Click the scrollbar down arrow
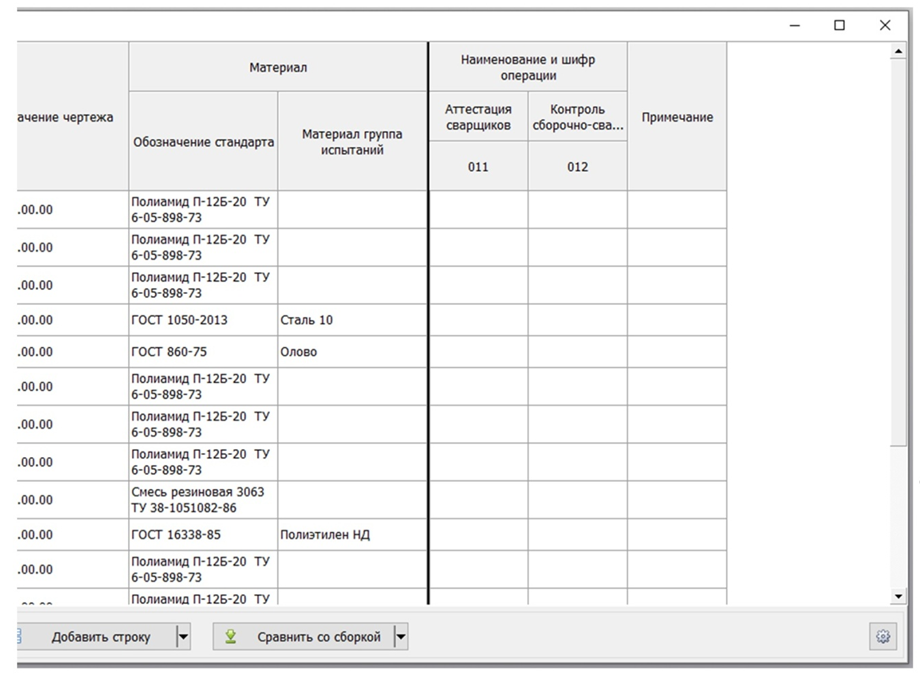Screen dimensions: 922x676 click(x=898, y=596)
